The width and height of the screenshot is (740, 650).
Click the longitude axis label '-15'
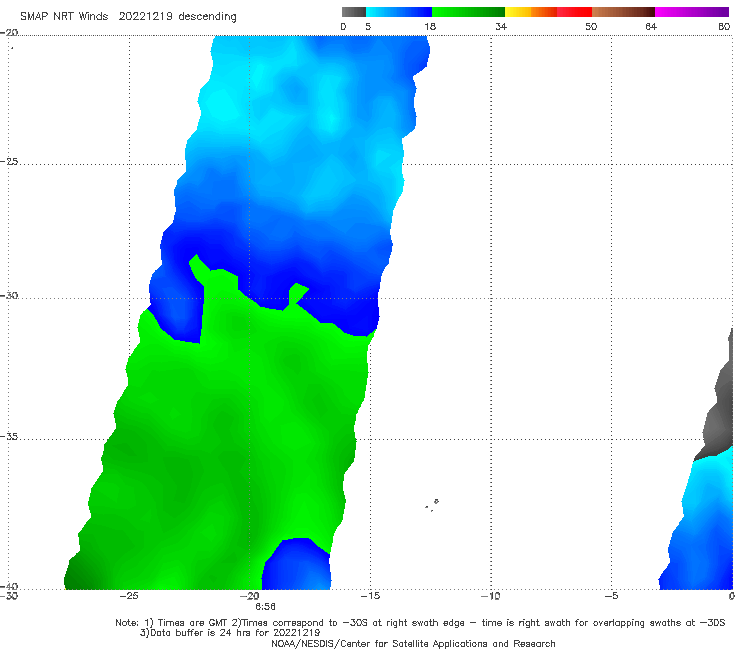coord(370,596)
